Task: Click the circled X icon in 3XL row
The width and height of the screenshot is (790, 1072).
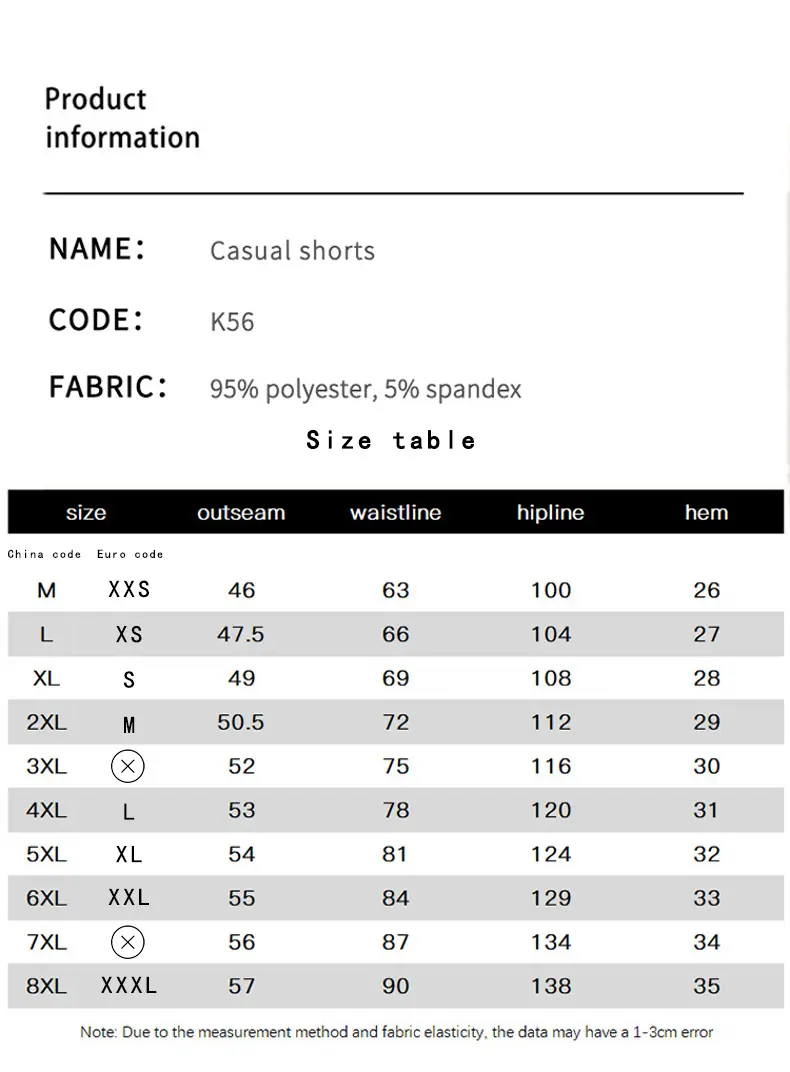Action: (x=128, y=766)
